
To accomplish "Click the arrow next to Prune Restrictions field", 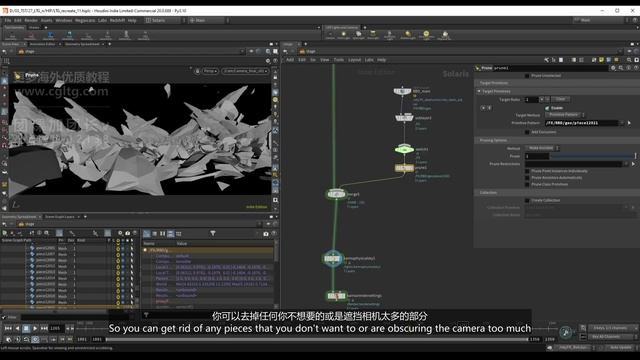I will click(x=633, y=164).
